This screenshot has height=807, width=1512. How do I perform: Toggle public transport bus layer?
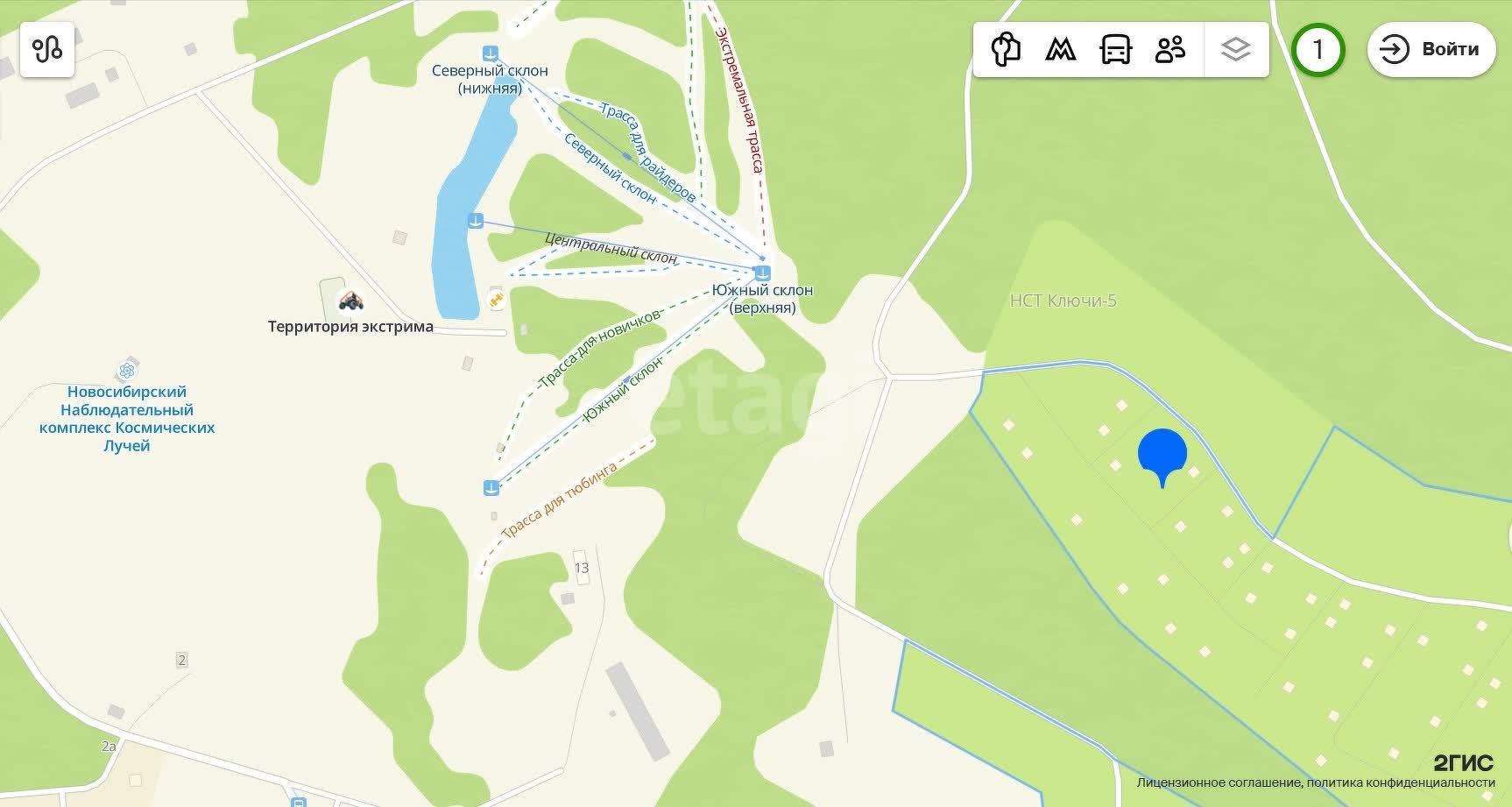pos(1115,49)
